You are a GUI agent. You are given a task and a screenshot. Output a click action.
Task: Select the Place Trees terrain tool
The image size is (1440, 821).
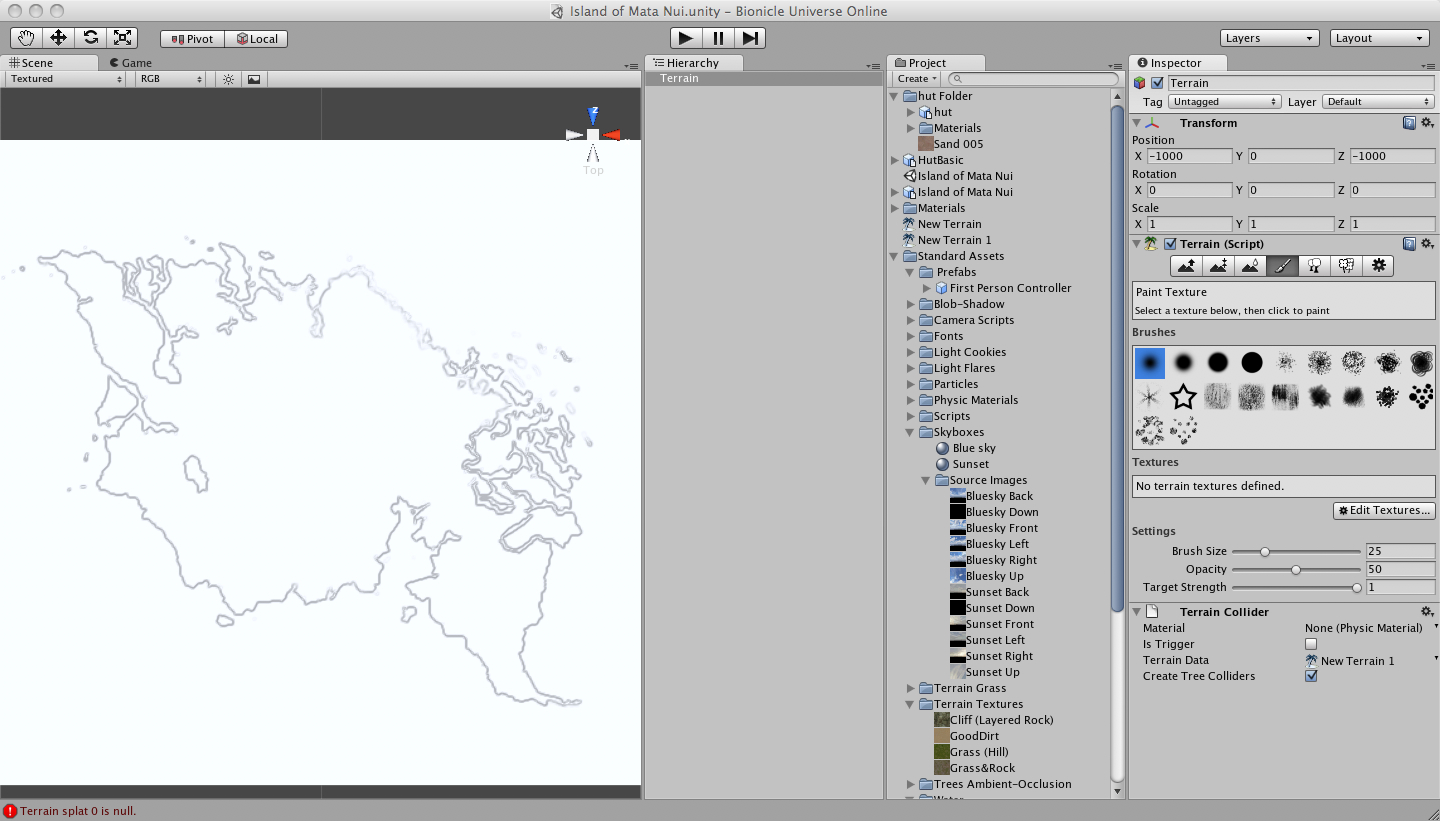[1314, 266]
